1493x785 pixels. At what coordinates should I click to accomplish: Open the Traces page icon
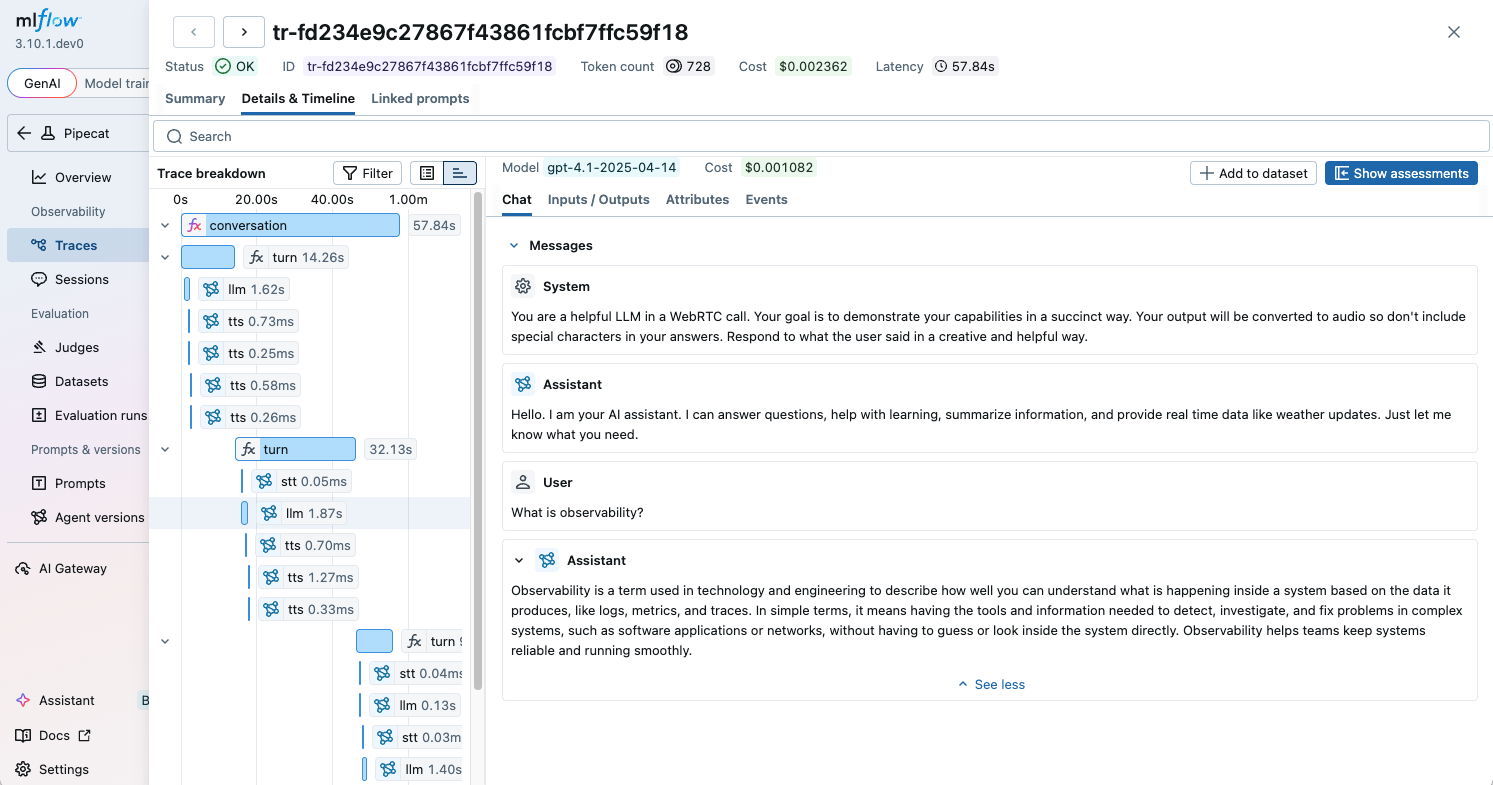pos(39,245)
